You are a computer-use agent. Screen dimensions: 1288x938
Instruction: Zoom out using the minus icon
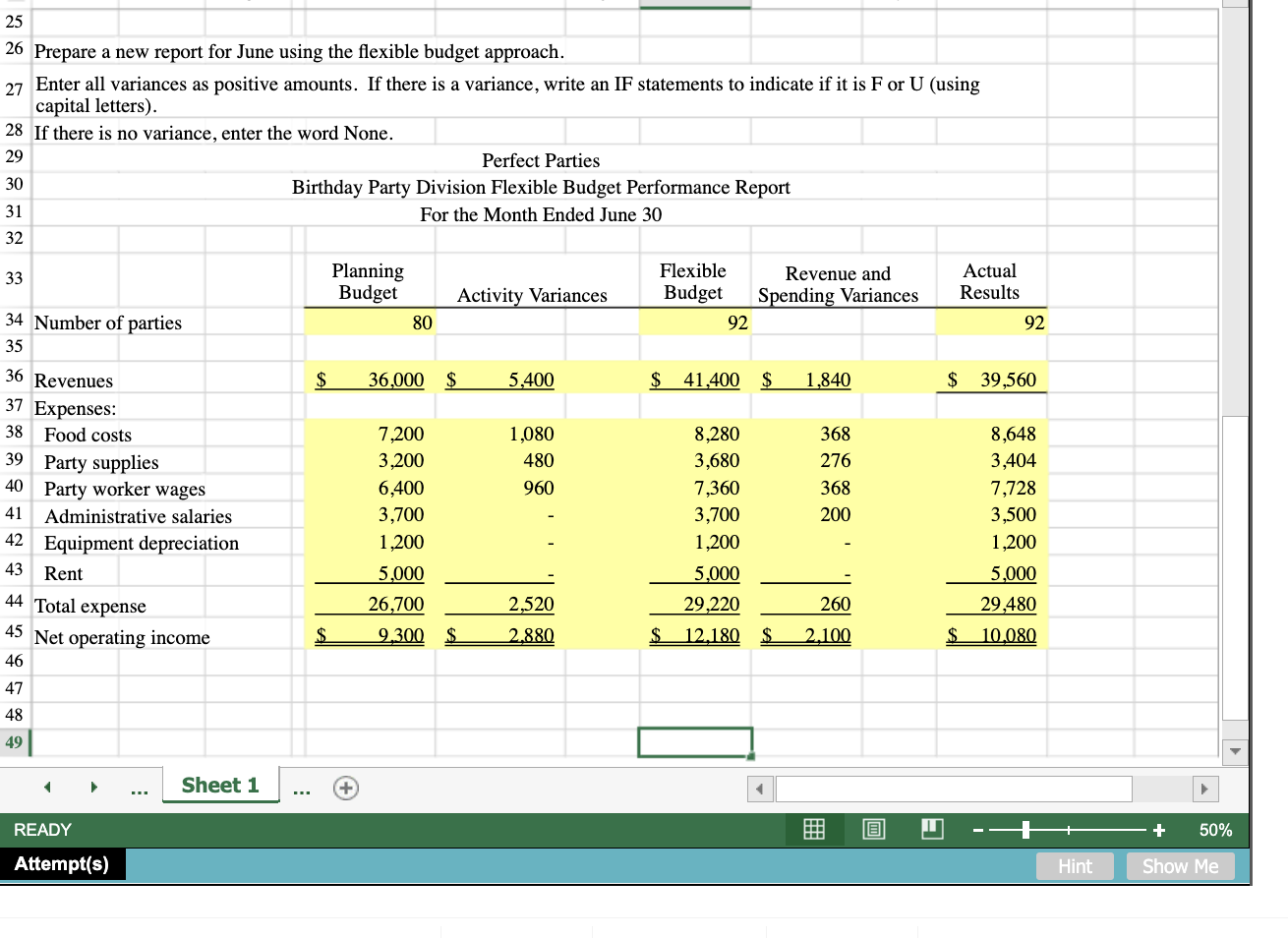tap(978, 829)
